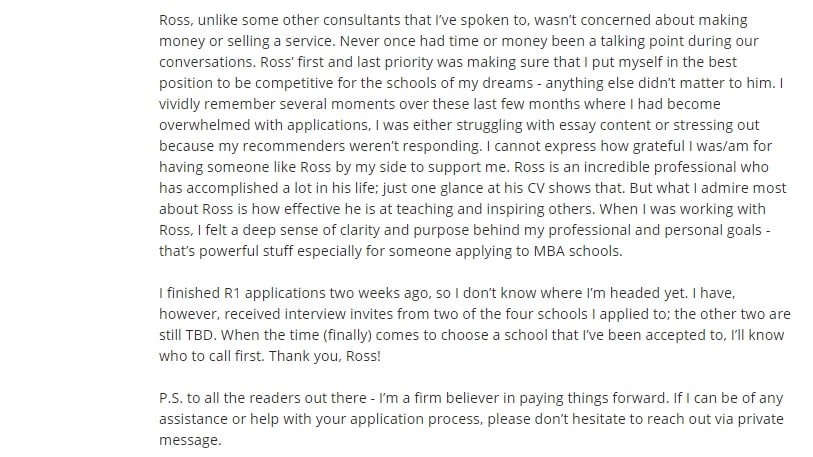Click the word 'vividly' in the review
The image size is (813, 457).
[x=179, y=104]
